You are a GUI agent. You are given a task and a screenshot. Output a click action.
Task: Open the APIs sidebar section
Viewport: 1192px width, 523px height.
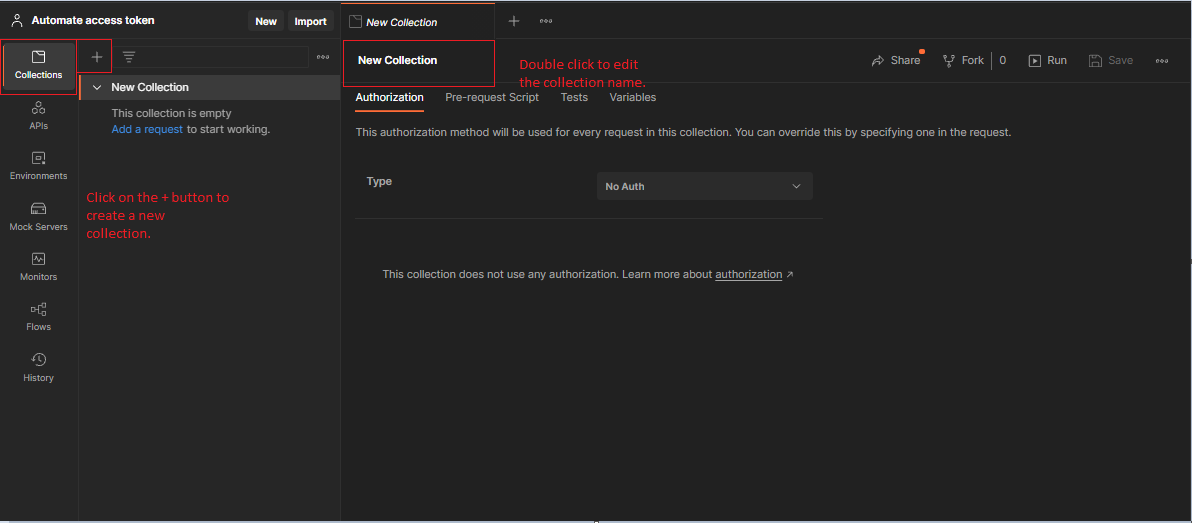pos(39,116)
